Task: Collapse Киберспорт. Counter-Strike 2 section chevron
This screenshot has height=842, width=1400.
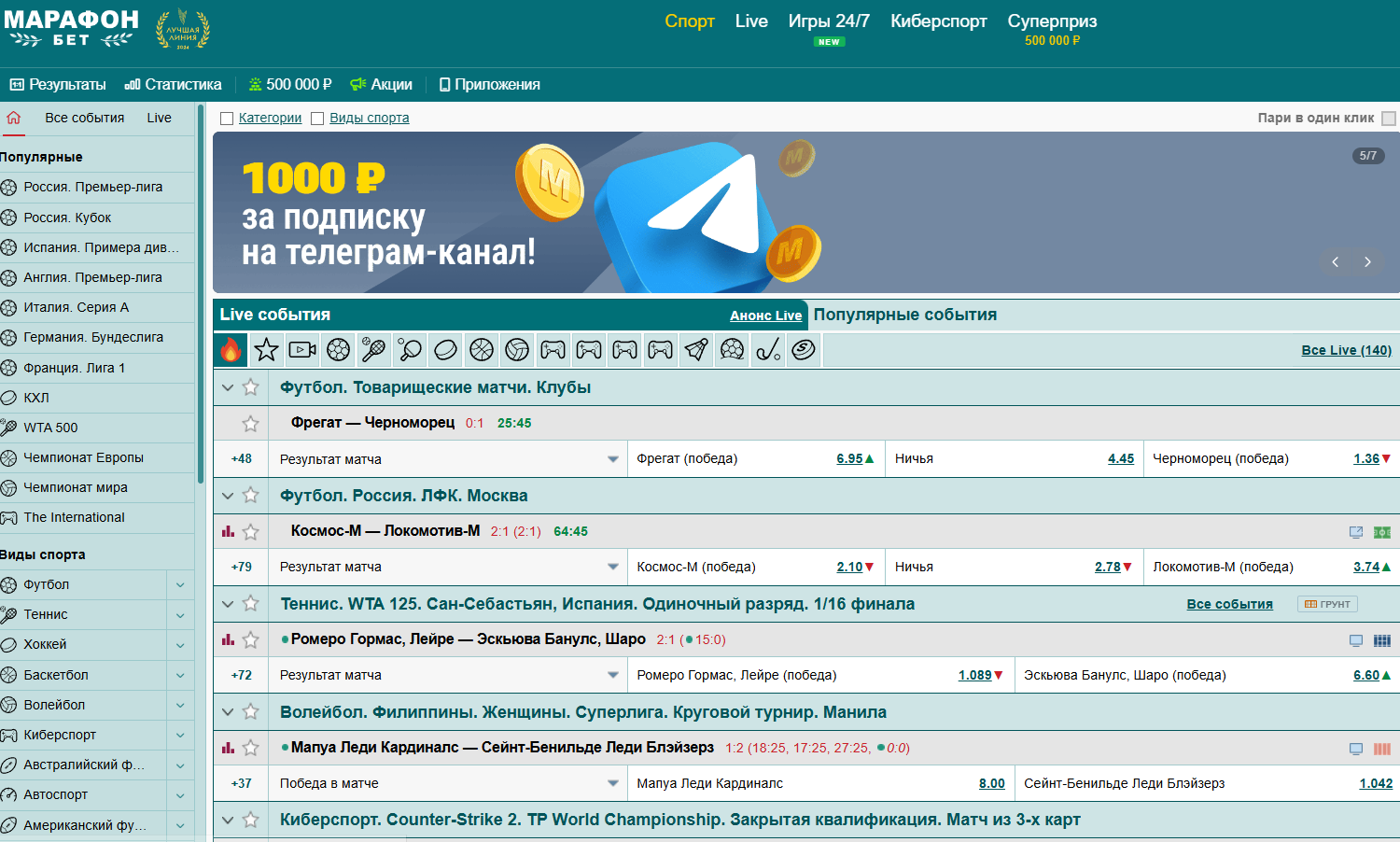Action: coord(228,821)
